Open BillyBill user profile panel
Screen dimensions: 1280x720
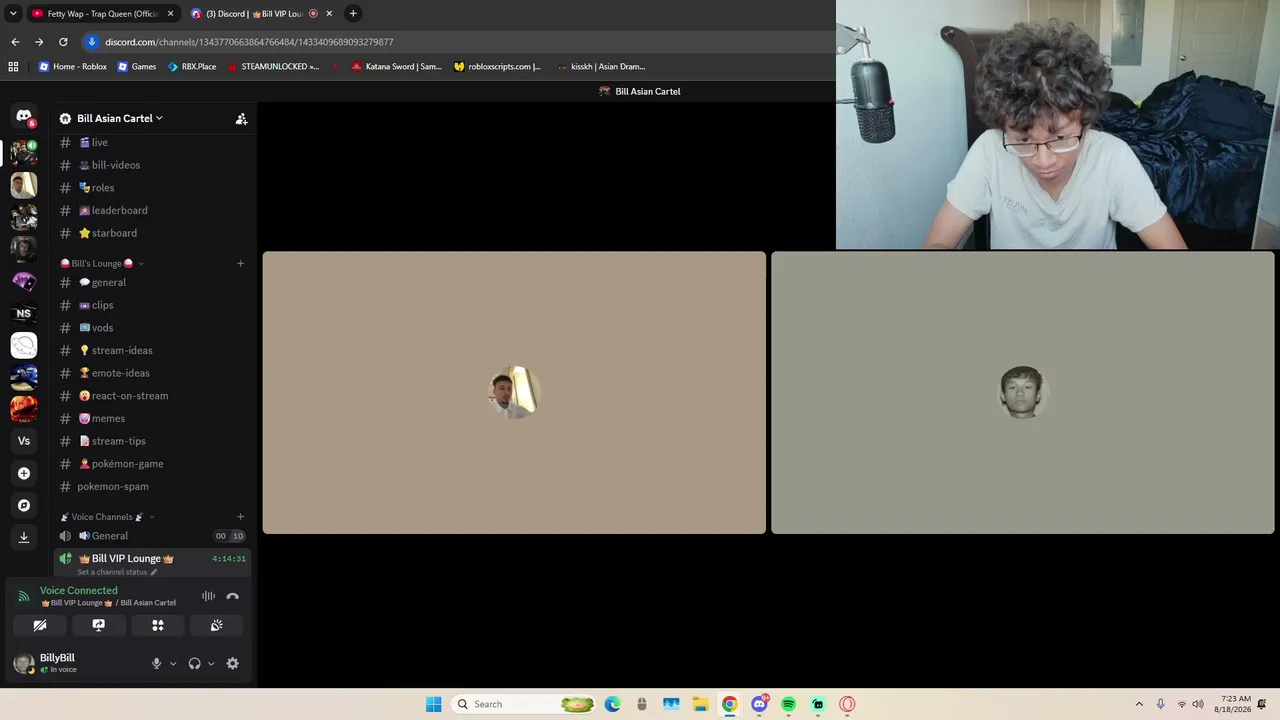pyautogui.click(x=76, y=663)
